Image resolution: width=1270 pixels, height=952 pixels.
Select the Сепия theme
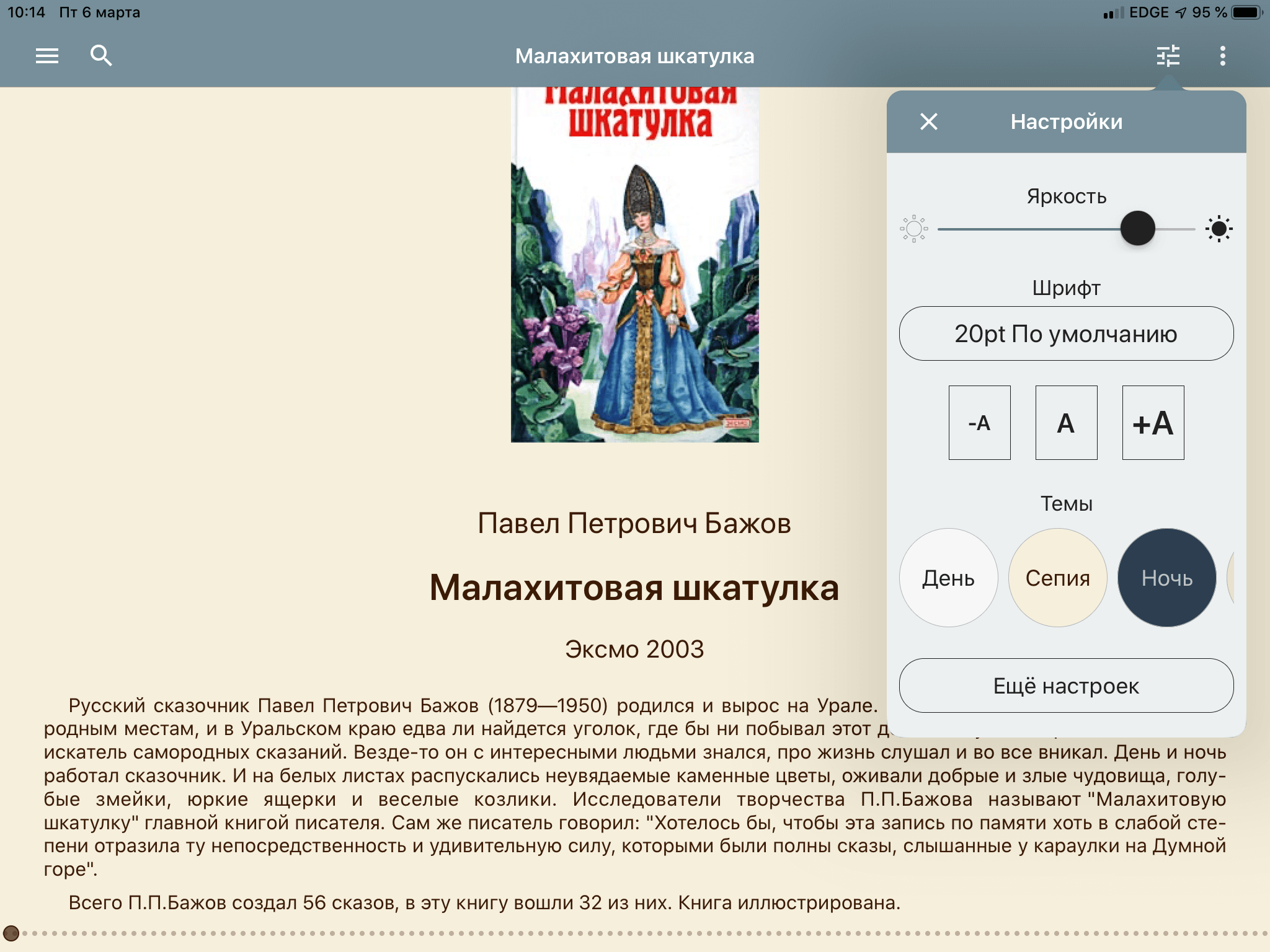1057,578
